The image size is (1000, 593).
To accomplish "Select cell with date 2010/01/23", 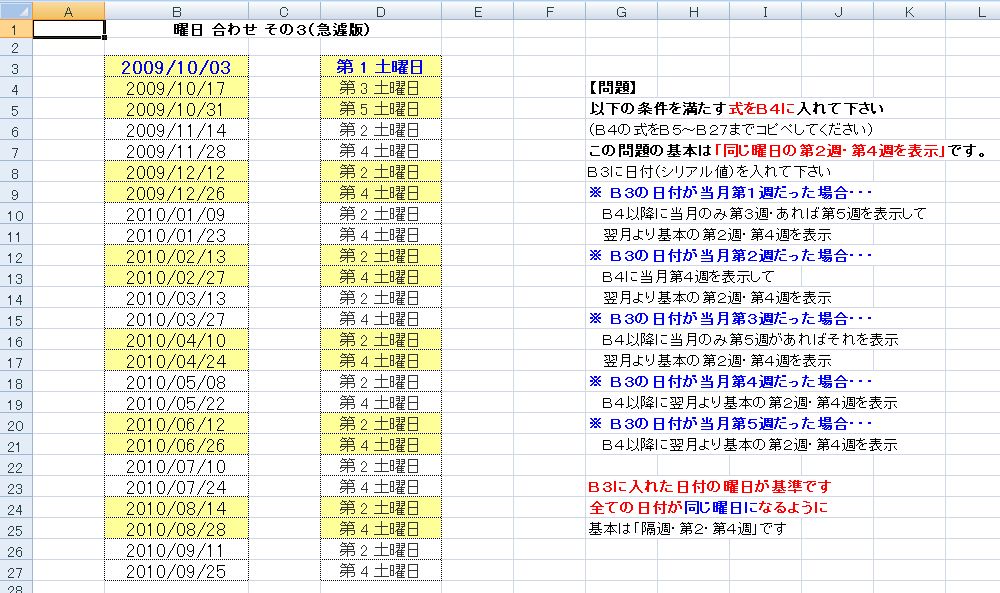I will (x=177, y=236).
